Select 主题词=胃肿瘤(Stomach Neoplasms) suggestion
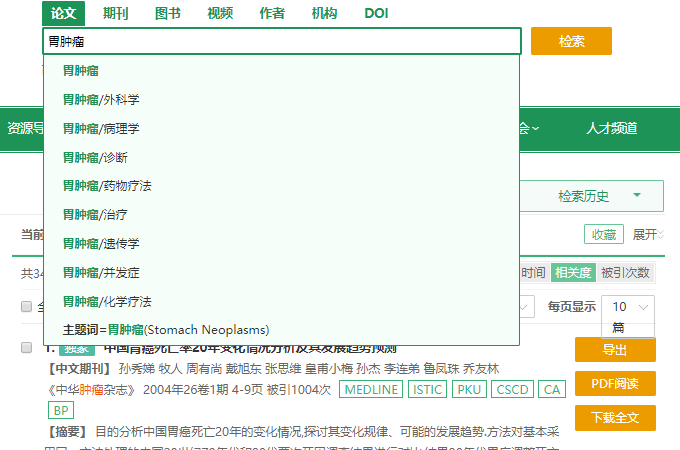Viewport: 680px width, 450px height. point(165,329)
